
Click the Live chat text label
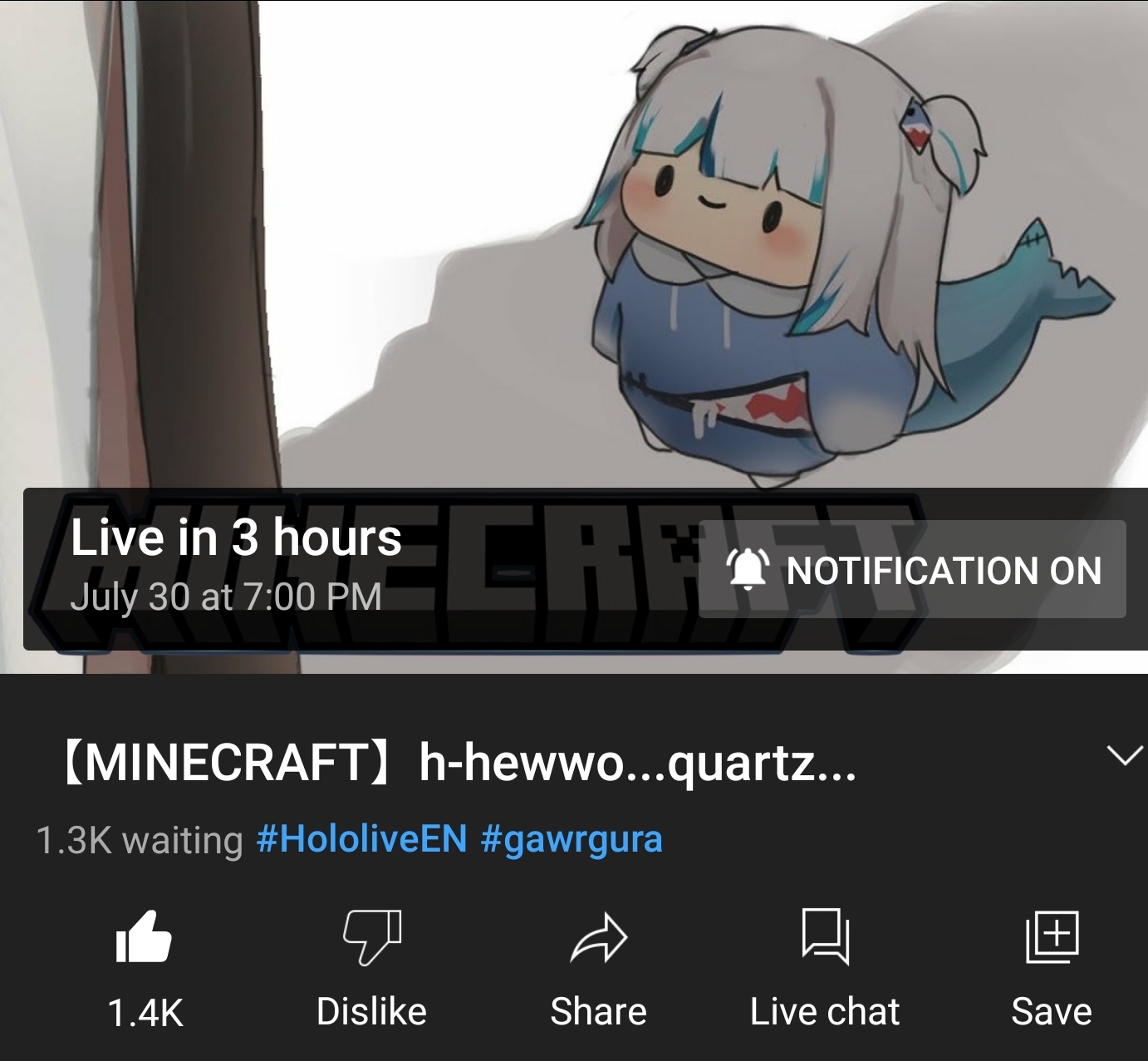tap(825, 1011)
